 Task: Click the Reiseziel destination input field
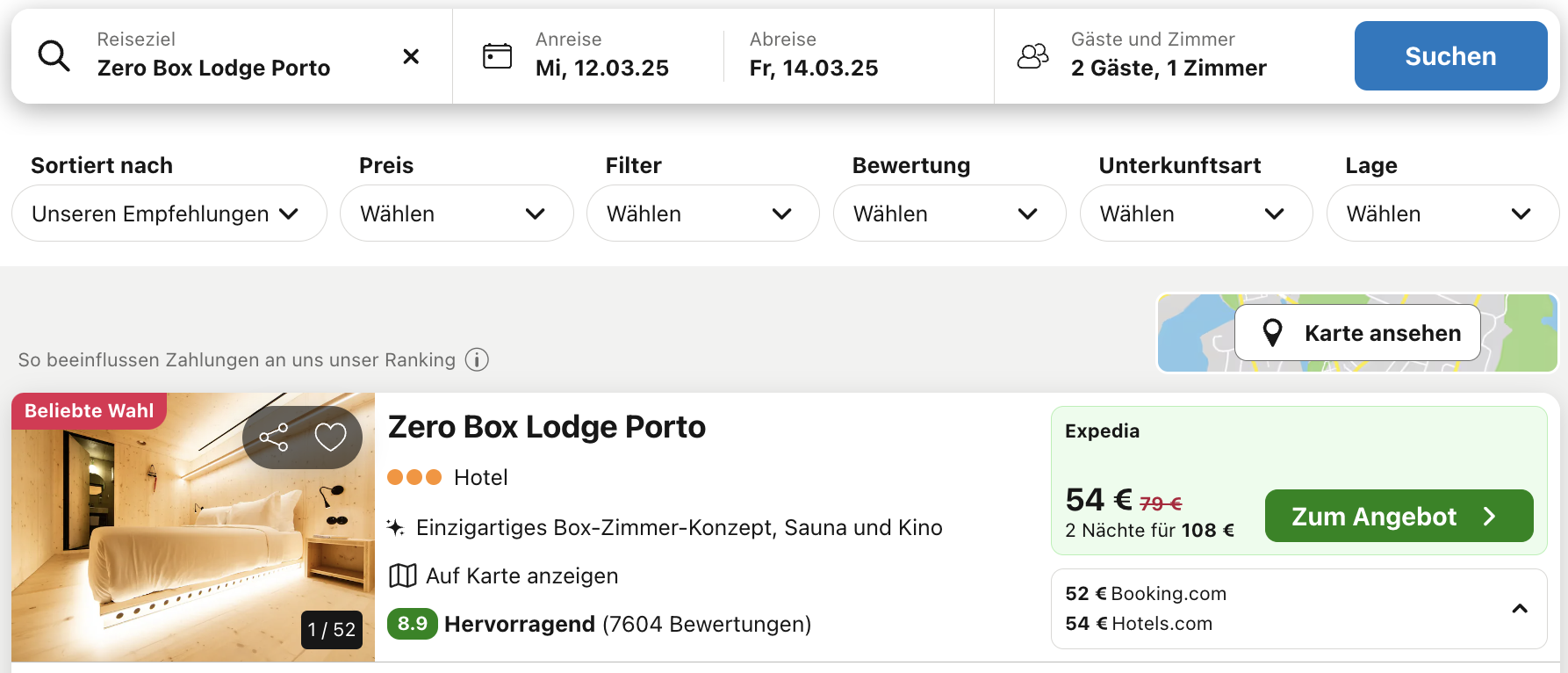pos(232,56)
